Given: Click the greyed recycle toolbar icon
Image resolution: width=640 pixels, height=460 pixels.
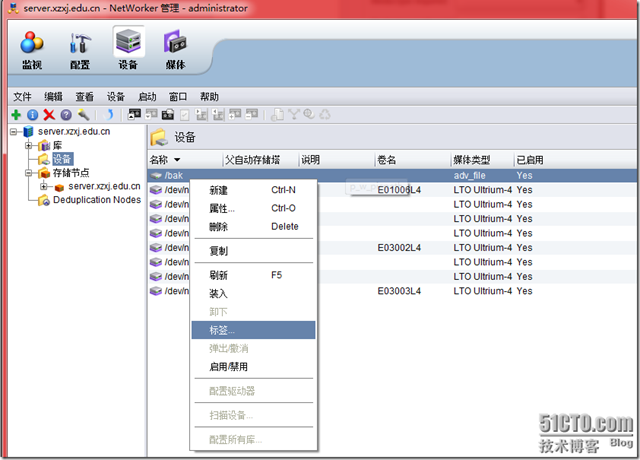Looking at the screenshot, I should click(325, 114).
